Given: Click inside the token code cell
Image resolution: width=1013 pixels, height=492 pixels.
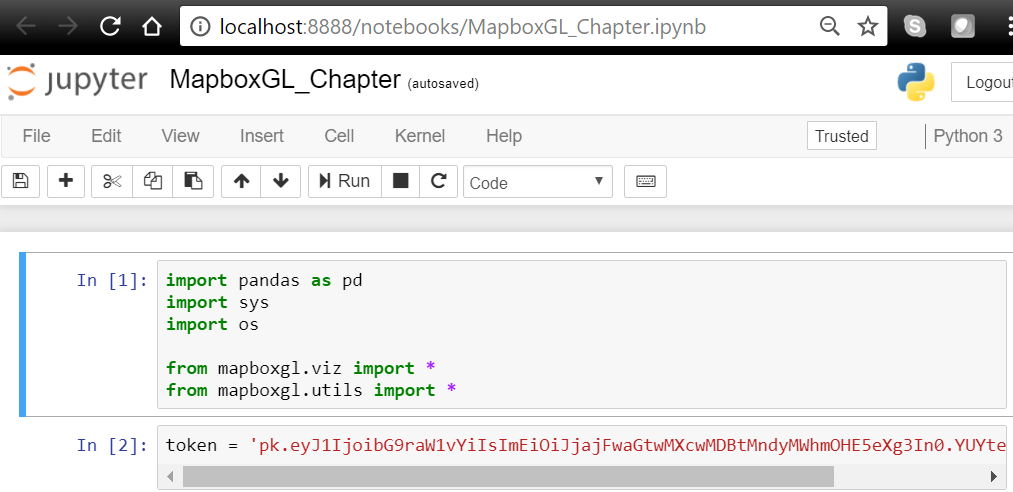Looking at the screenshot, I should tap(581, 445).
